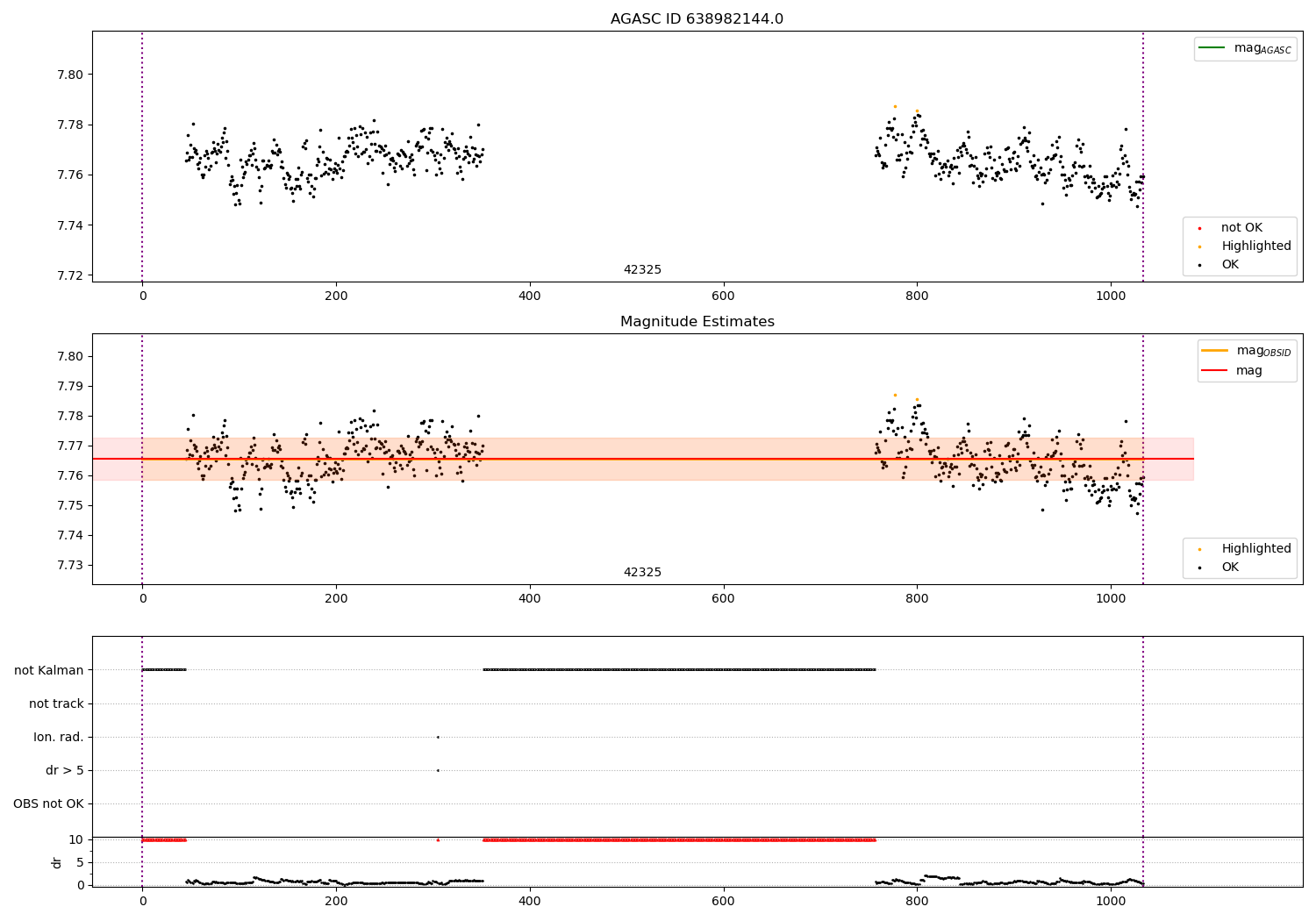Select 'OK' legend entry in Magnitude Estimates plot
1316x921 pixels.
(x=1230, y=568)
